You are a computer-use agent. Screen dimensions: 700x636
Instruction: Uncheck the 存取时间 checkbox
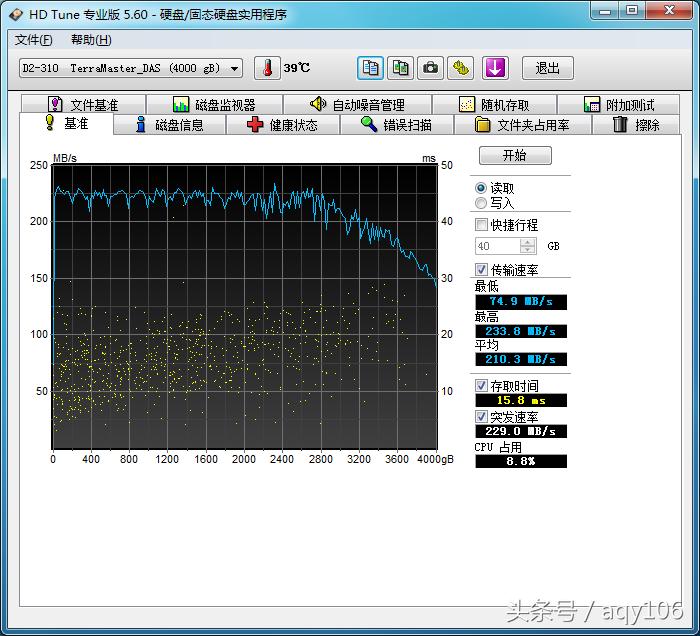click(x=482, y=386)
